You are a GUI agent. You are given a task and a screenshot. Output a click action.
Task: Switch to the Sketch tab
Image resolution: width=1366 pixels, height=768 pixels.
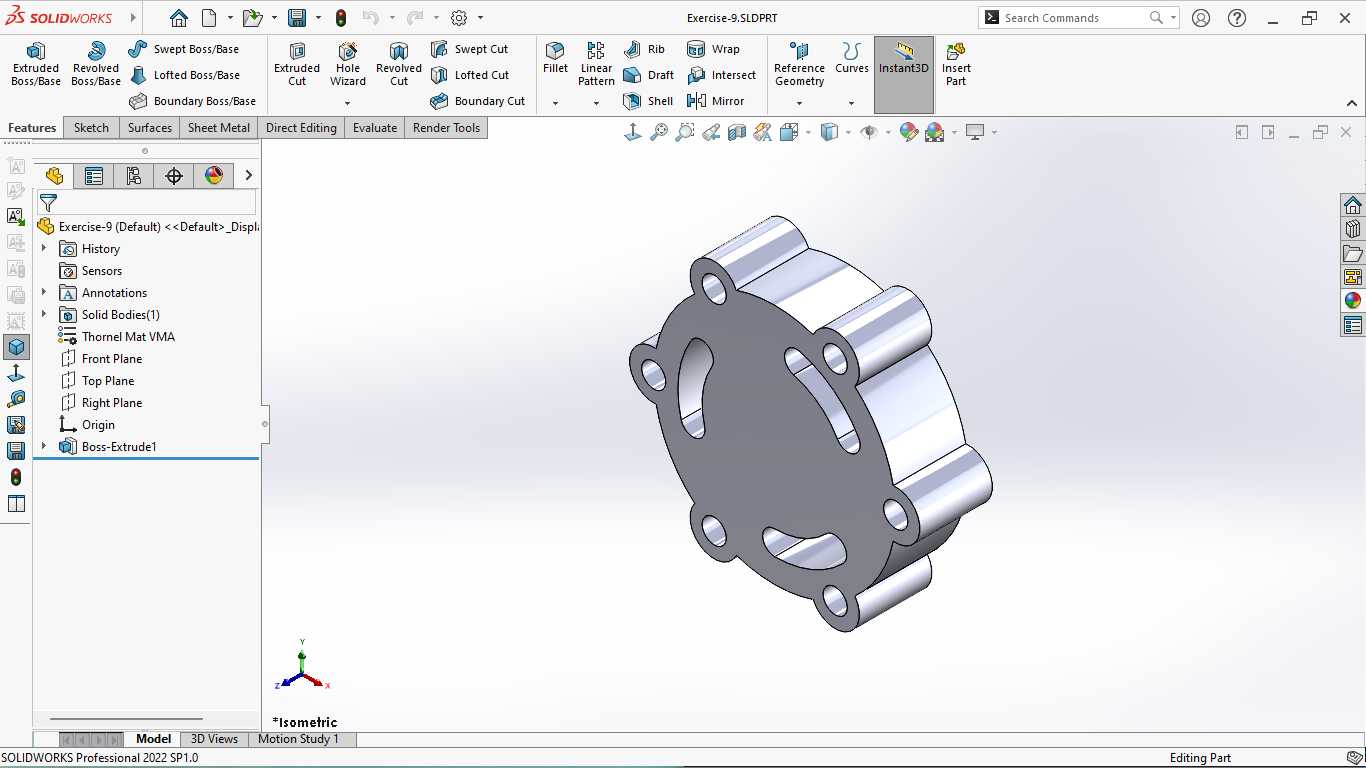[91, 128]
